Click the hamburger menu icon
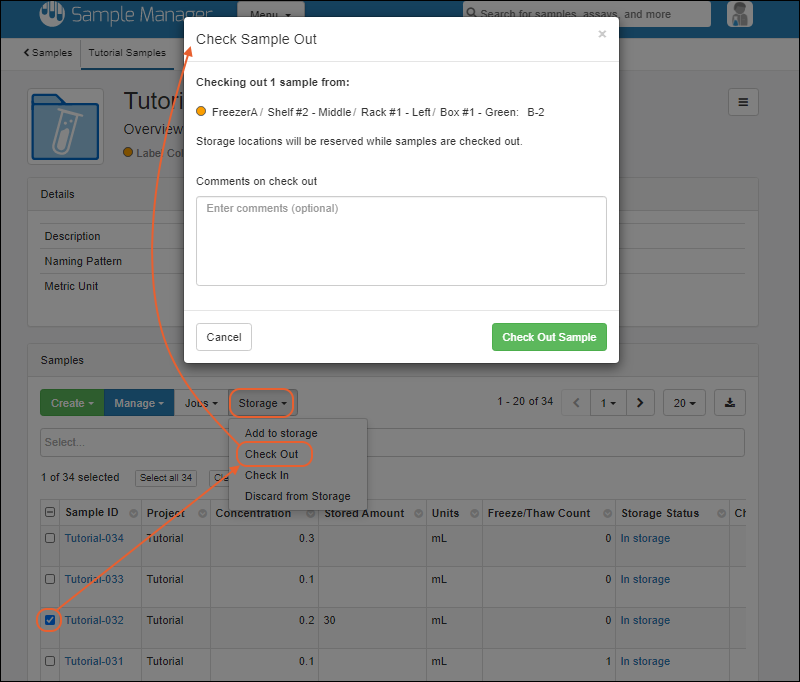The height and width of the screenshot is (682, 800). click(x=742, y=102)
